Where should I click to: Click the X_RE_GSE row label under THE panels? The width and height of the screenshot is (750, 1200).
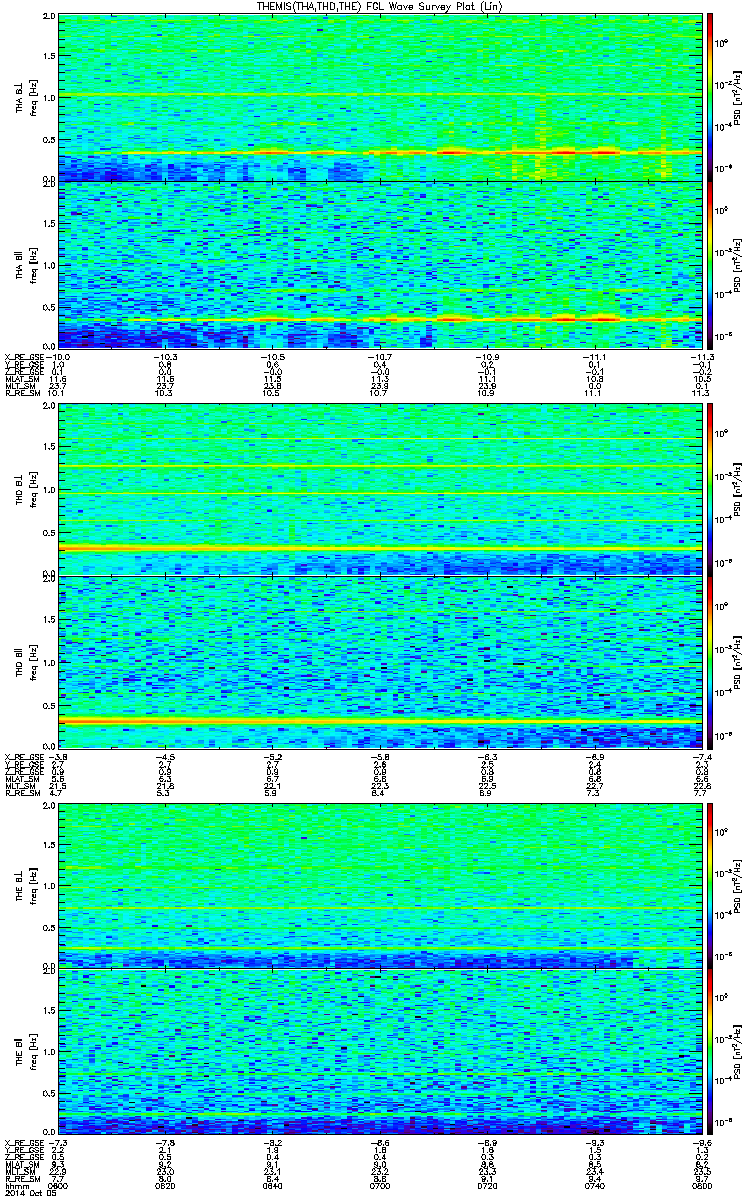26,1143
